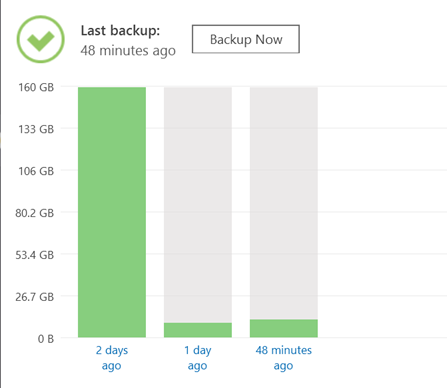Screen dimensions: 447x388
Task: Open the "2 days ago" restore point link
Action: click(x=112, y=358)
